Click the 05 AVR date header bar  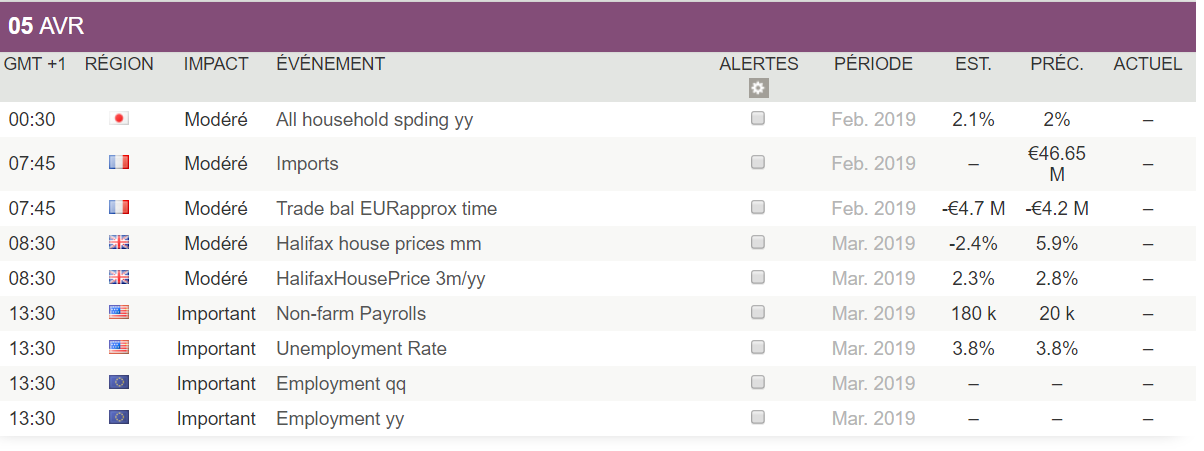coord(598,27)
